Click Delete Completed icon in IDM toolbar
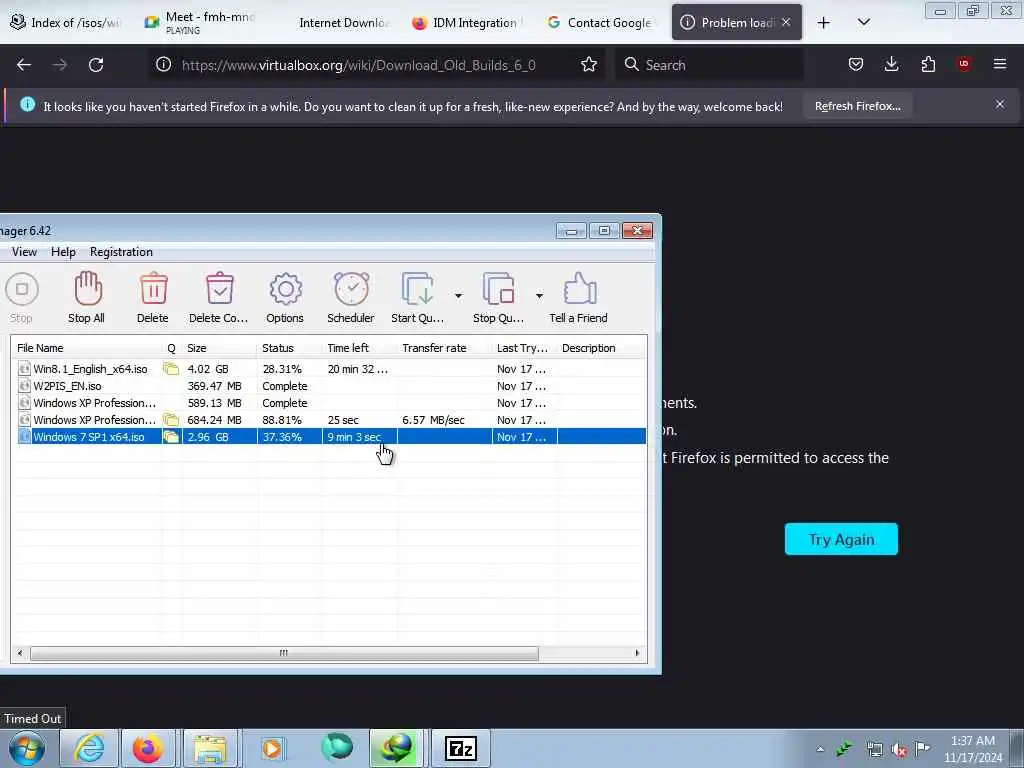Viewport: 1024px width, 768px height. [x=219, y=289]
